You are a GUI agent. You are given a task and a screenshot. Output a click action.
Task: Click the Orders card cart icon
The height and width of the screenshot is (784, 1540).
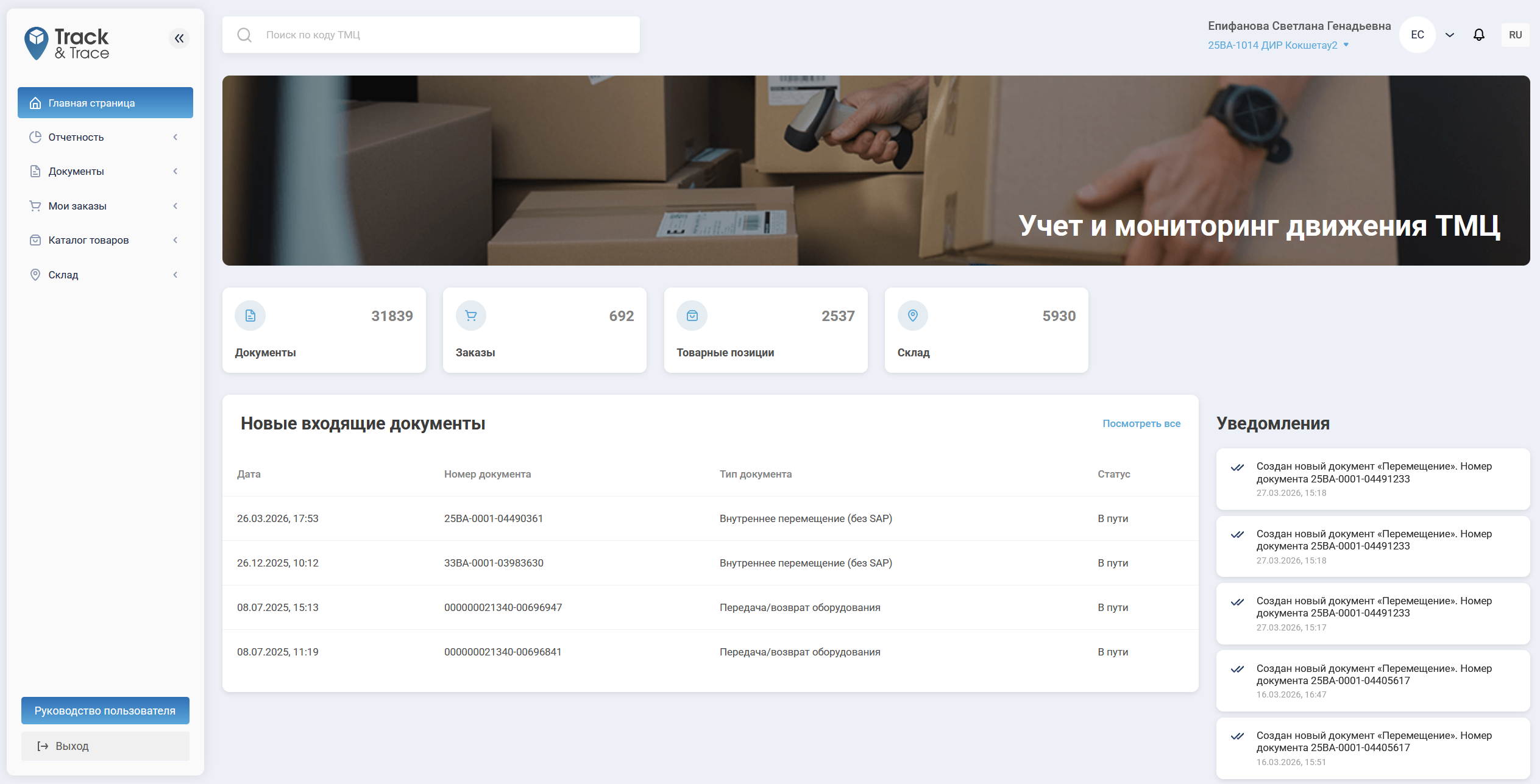point(471,316)
